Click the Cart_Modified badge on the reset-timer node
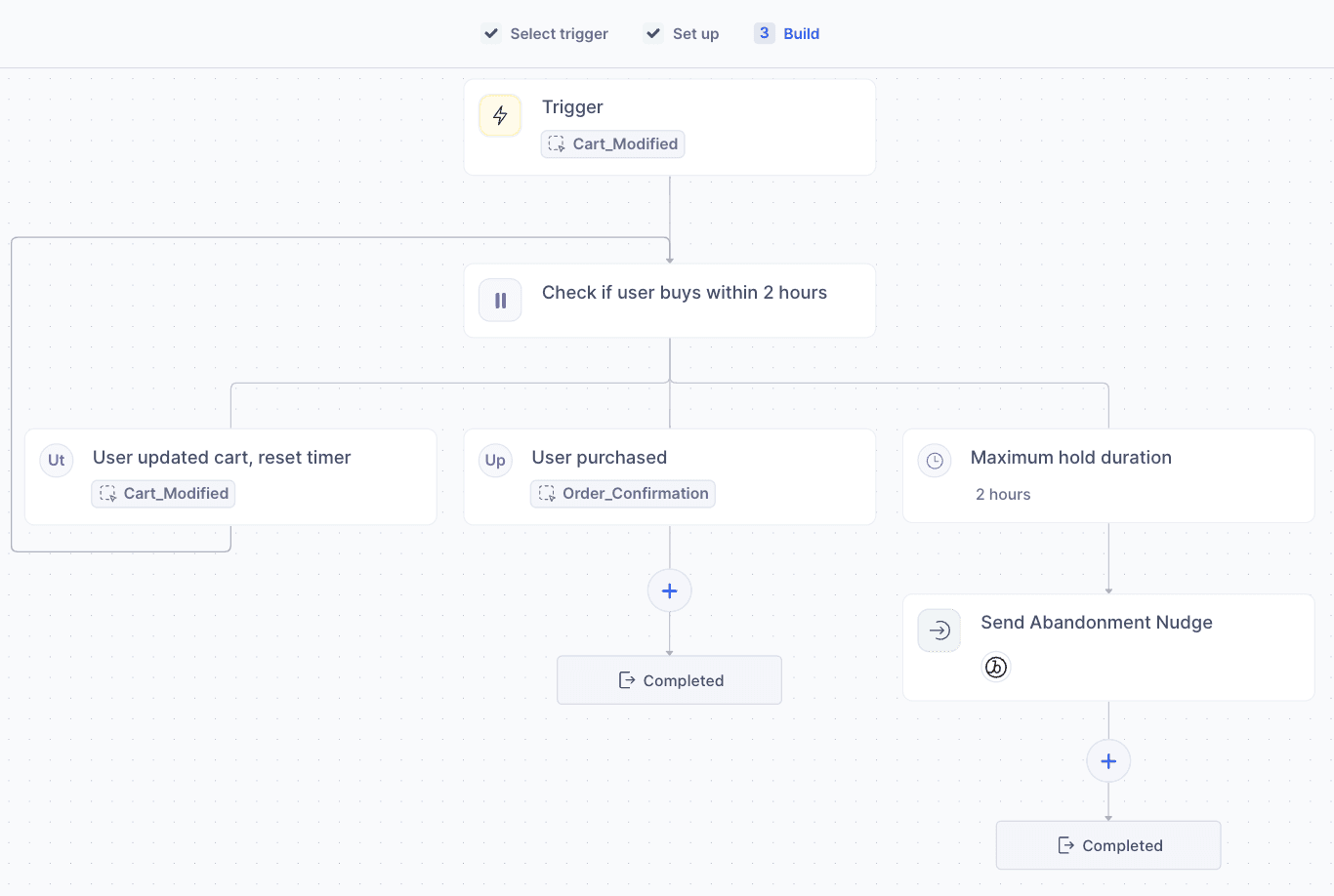This screenshot has height=896, width=1334. (162, 493)
